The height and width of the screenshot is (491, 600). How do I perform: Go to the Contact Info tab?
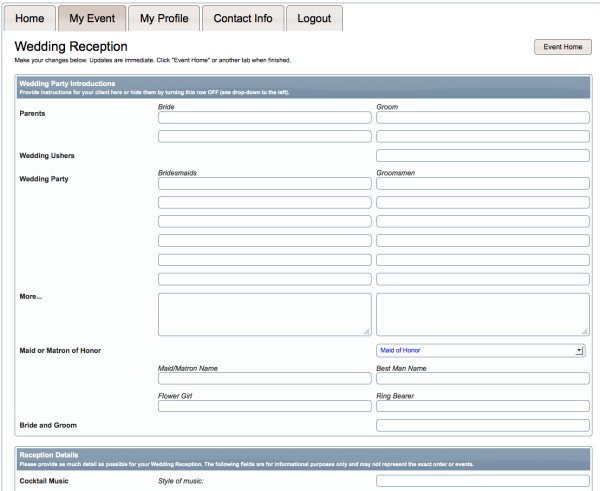coord(241,19)
